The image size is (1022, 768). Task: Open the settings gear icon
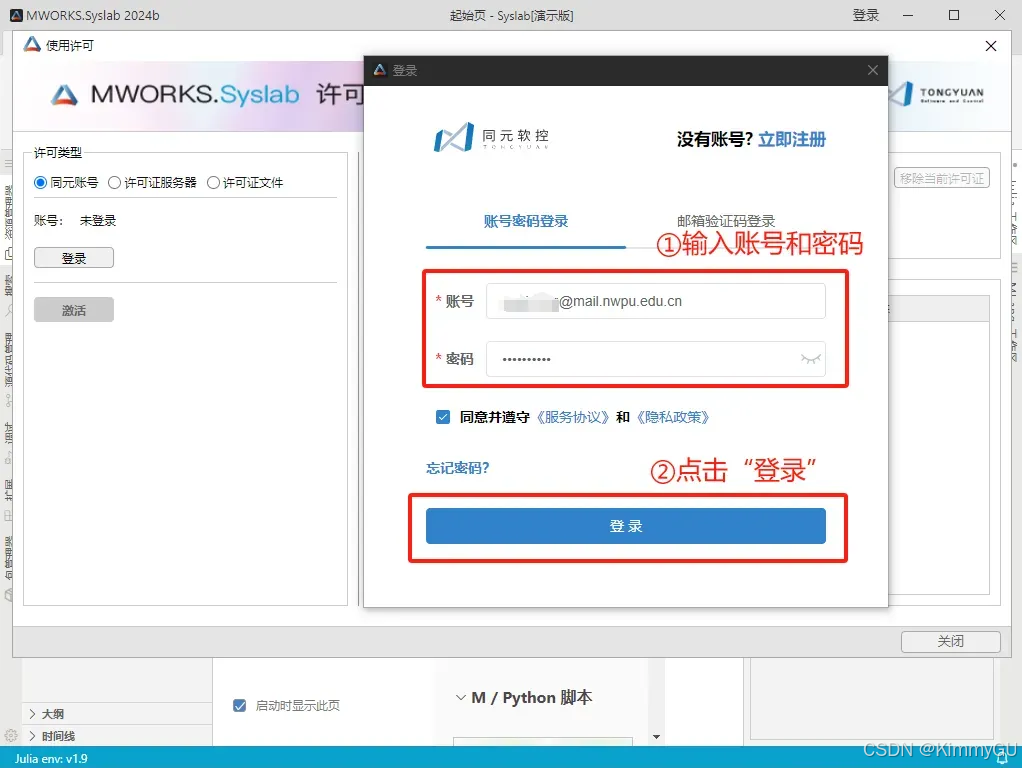coord(10,735)
